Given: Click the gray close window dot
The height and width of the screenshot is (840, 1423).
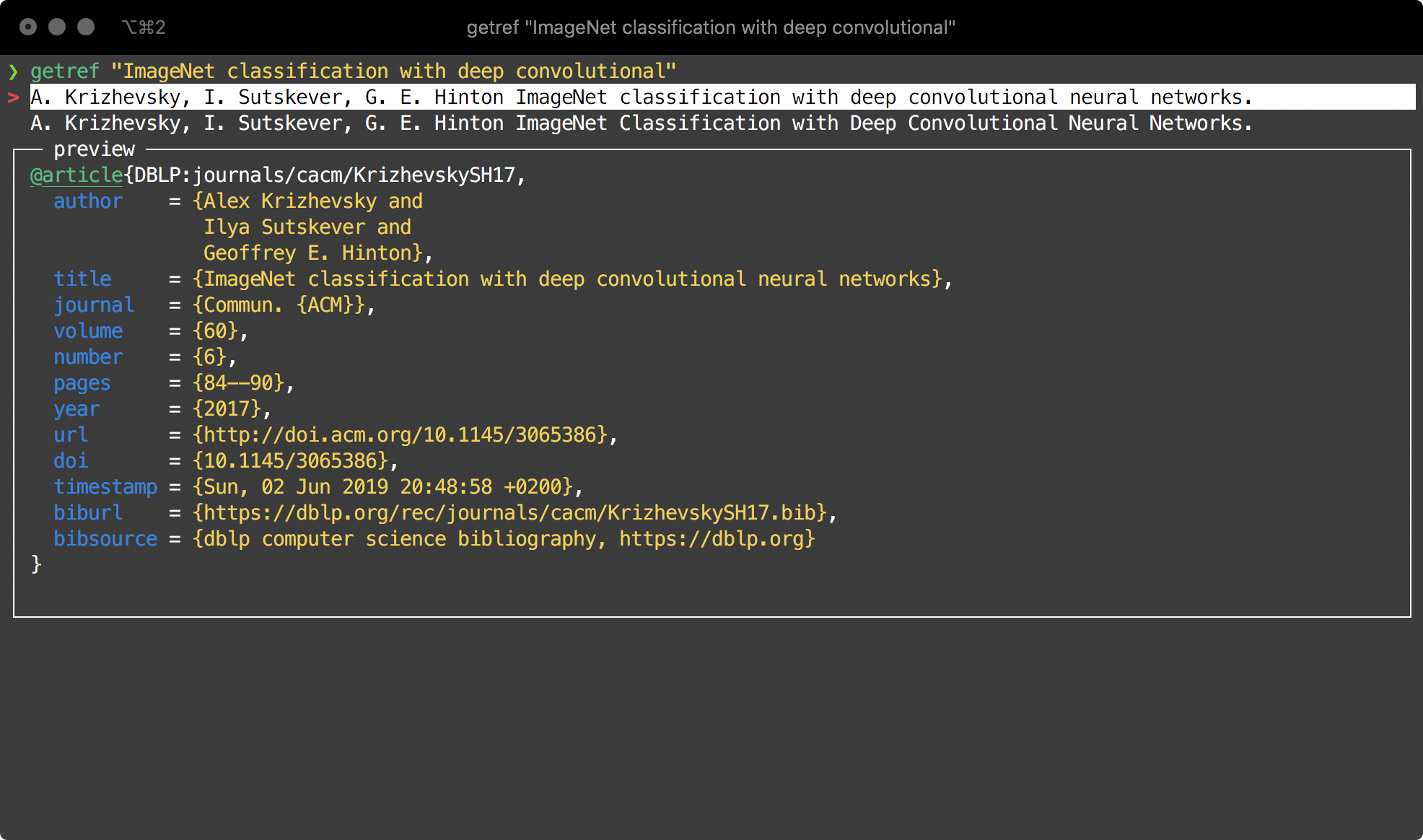Looking at the screenshot, I should (x=28, y=27).
